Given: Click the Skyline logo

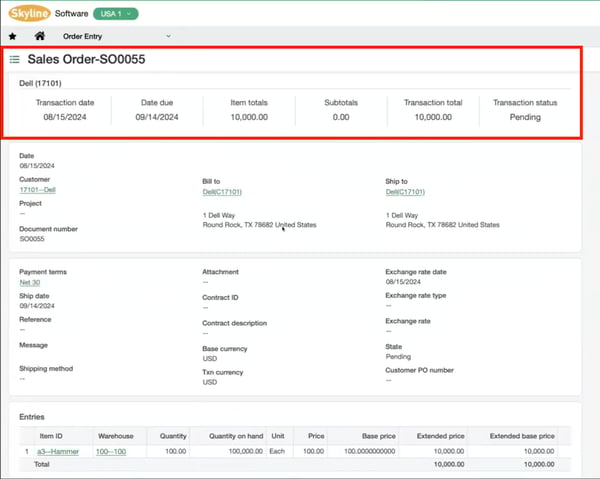Looking at the screenshot, I should click(x=29, y=13).
